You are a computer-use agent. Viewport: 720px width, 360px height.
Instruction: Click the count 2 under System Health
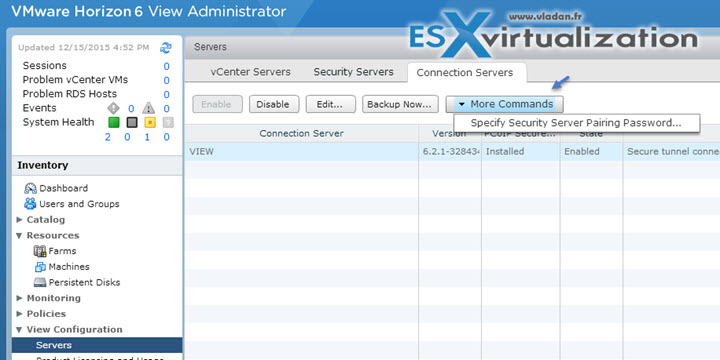pos(107,137)
